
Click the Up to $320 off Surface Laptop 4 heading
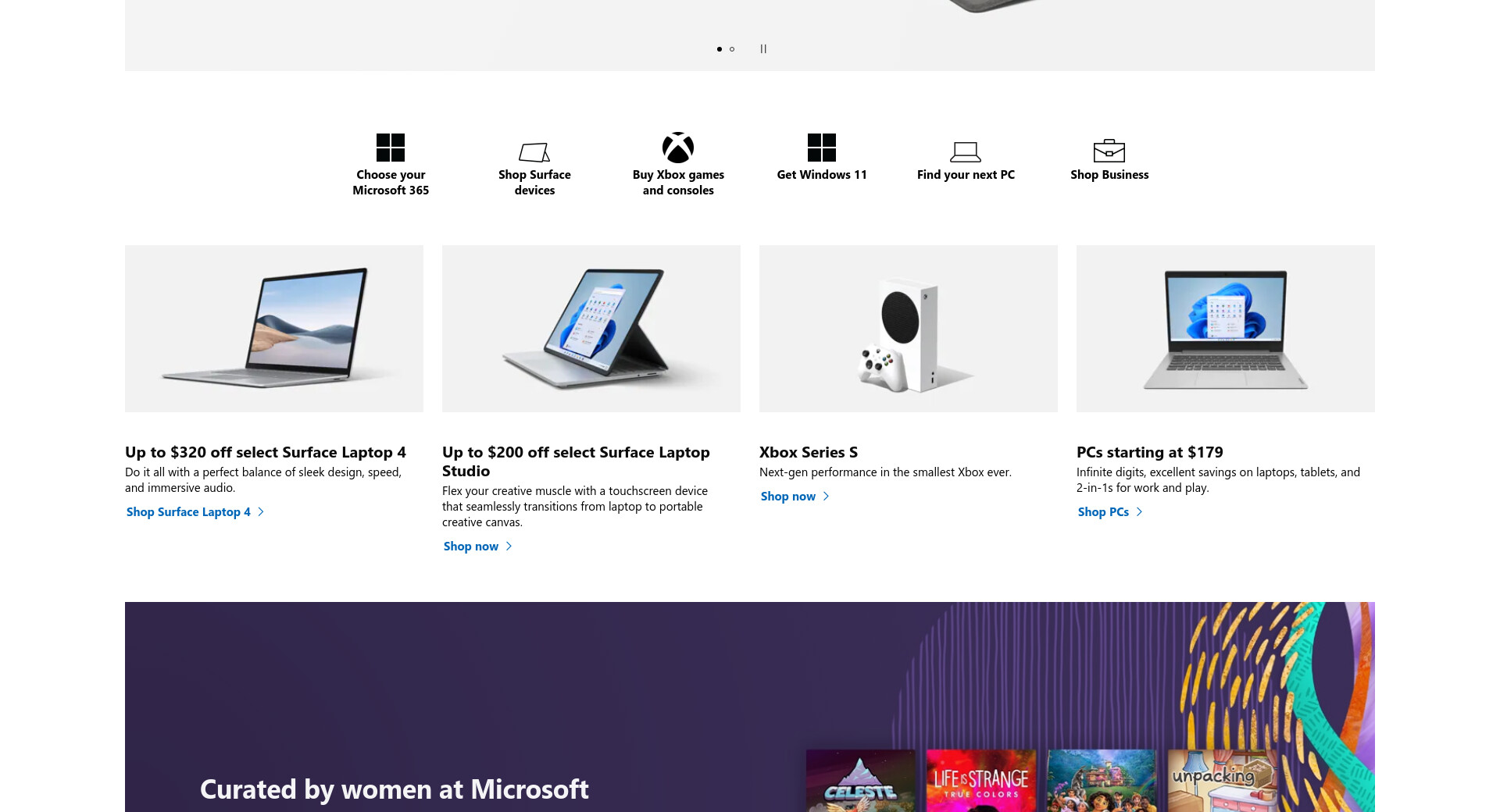(x=266, y=452)
